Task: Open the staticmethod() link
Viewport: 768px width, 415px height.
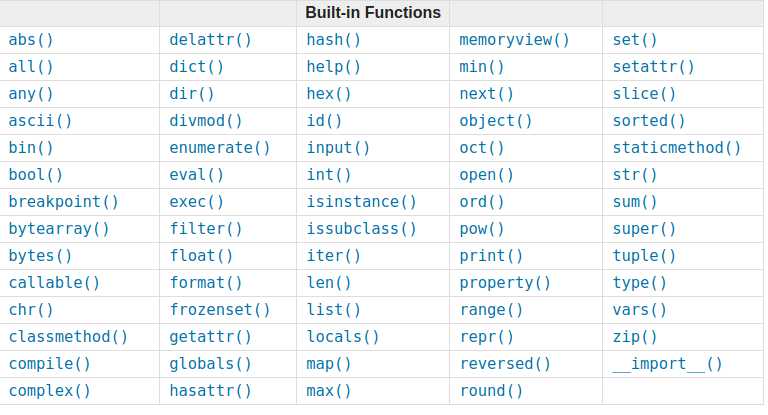Action: [677, 148]
